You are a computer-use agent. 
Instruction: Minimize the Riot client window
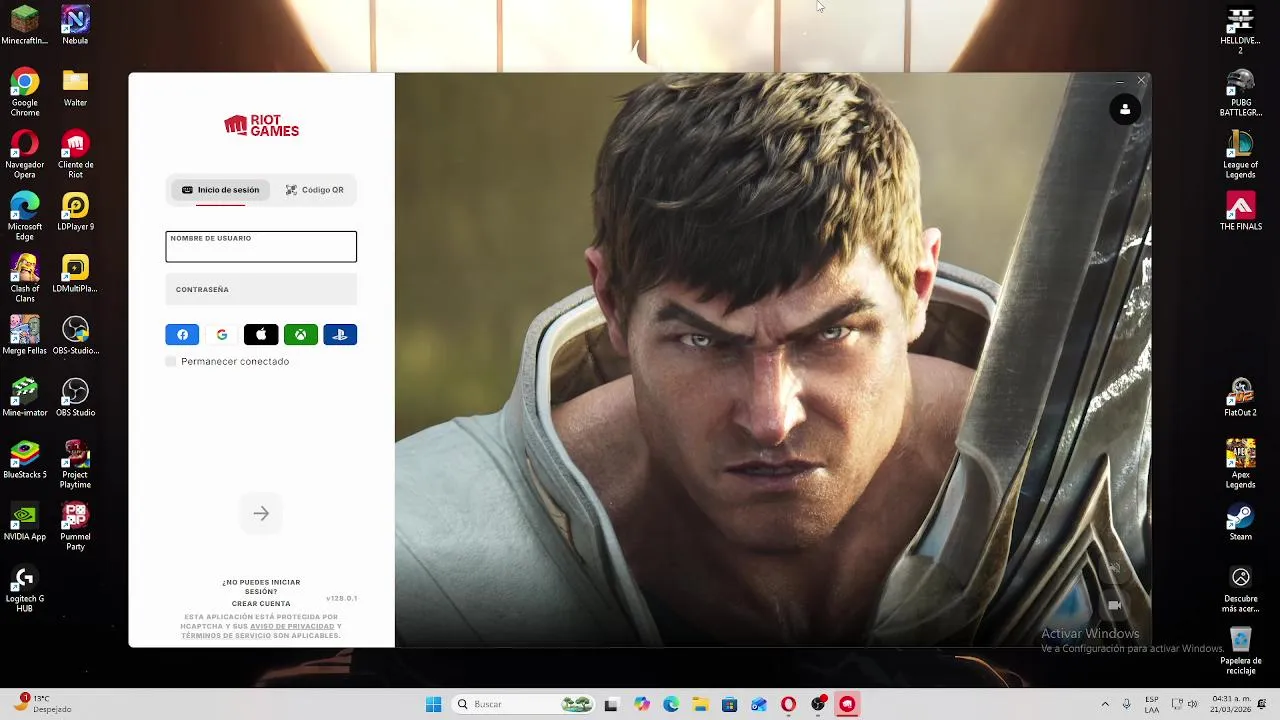pos(1119,81)
